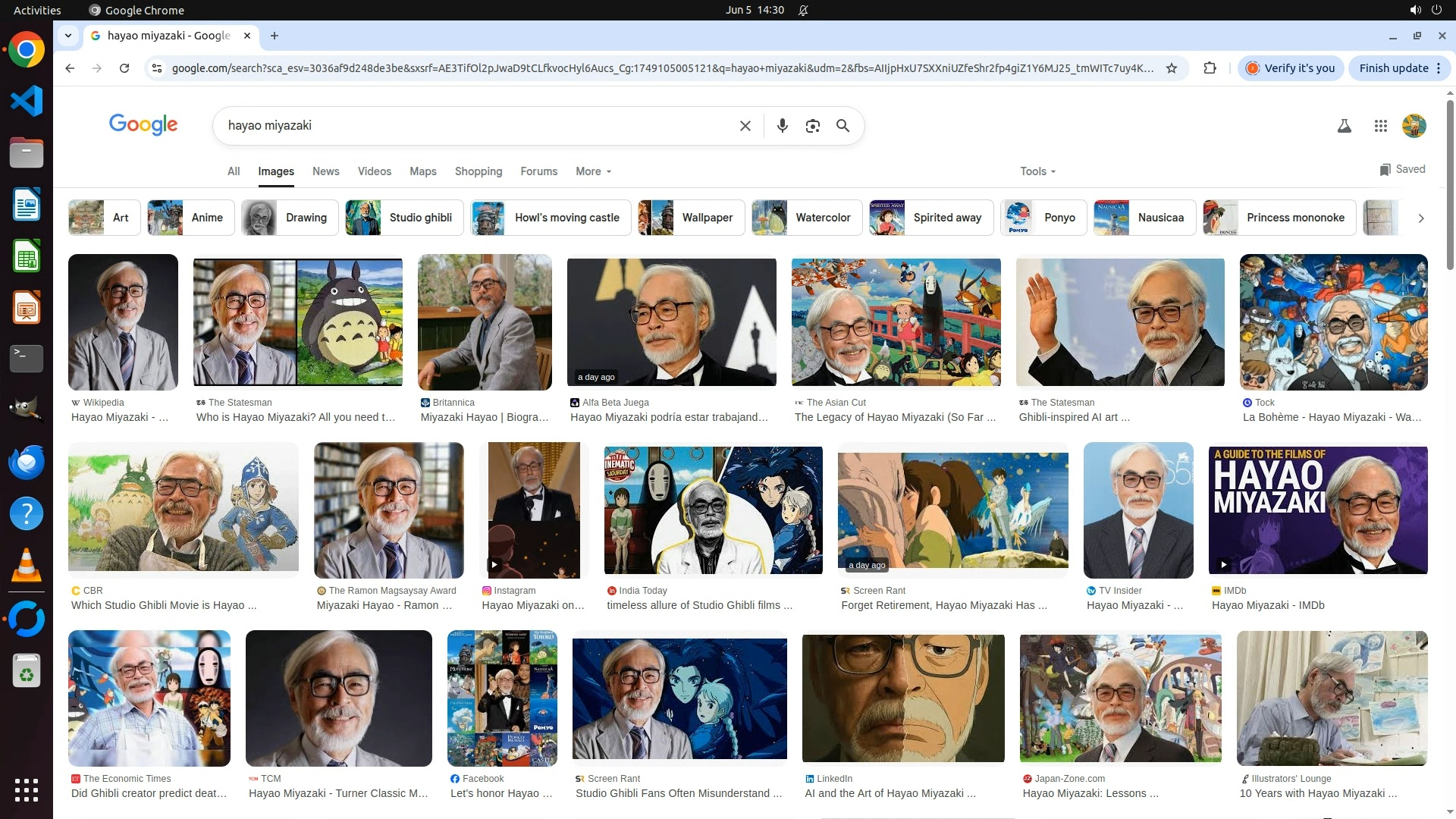Expand the More search filters dropdown
The width and height of the screenshot is (1456, 819).
(x=593, y=171)
